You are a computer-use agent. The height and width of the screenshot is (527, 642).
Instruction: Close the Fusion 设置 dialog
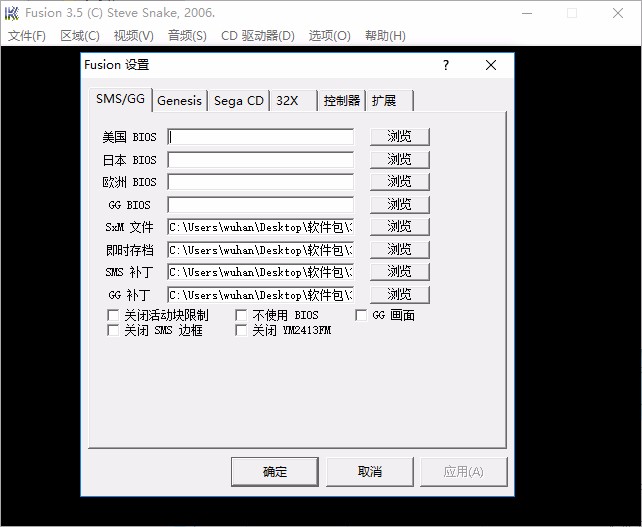point(491,65)
